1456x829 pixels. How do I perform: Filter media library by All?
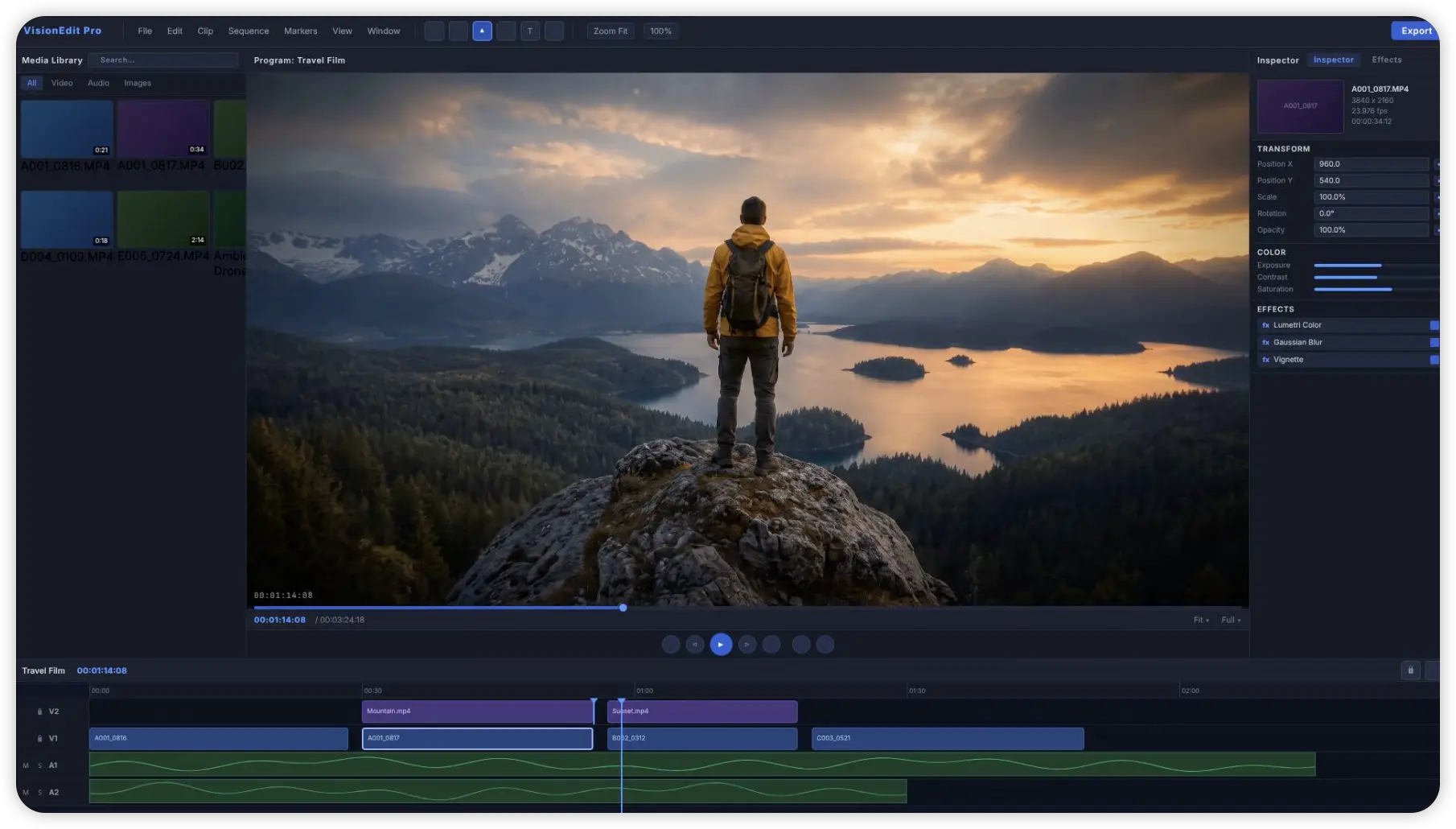click(x=31, y=83)
